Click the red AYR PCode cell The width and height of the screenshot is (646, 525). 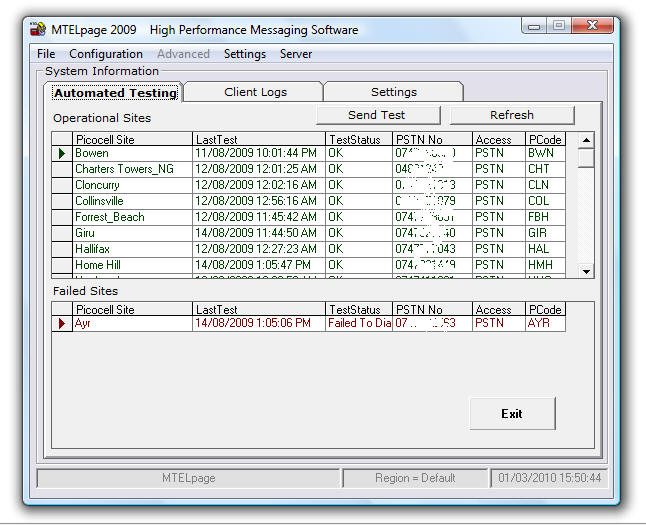click(545, 323)
